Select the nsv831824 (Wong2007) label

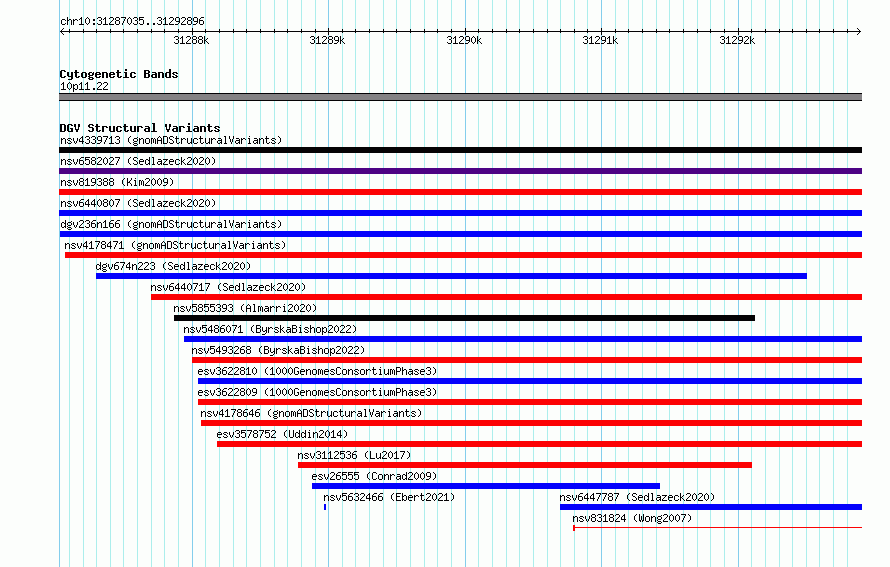click(x=632, y=518)
